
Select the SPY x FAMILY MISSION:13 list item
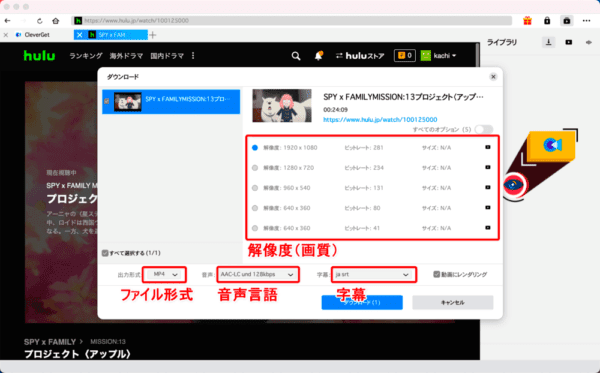(171, 101)
